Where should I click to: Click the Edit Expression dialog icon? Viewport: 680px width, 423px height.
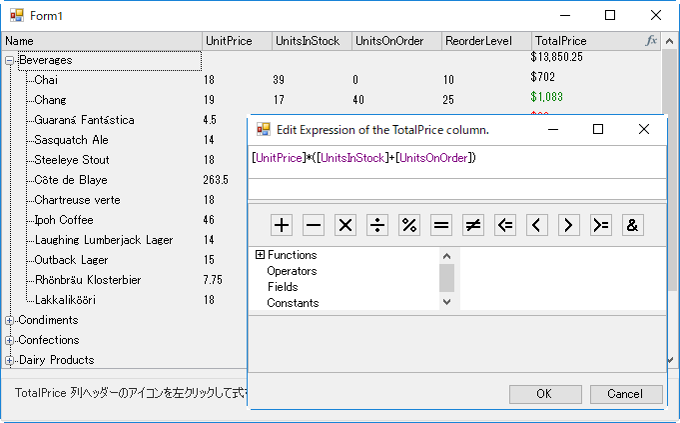click(263, 129)
